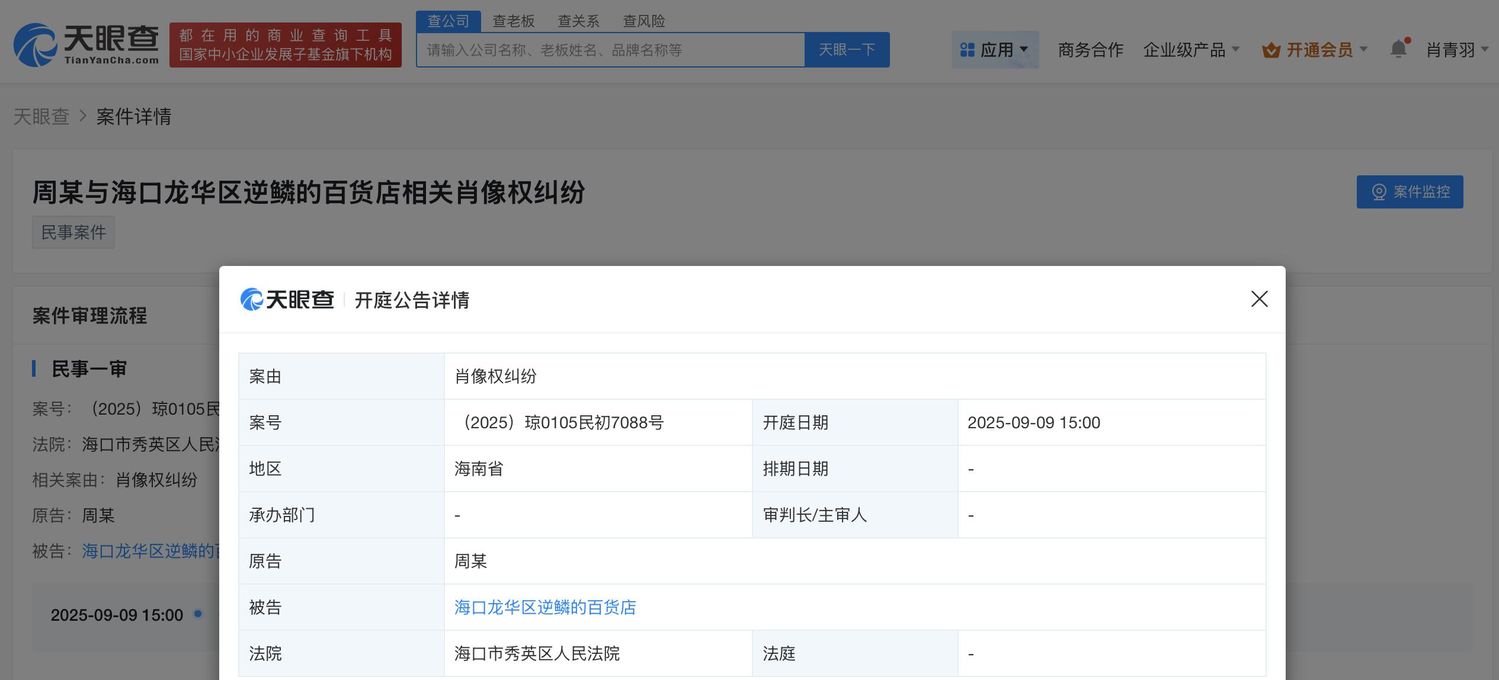Open the 商务合作 link
Screen dimensions: 1499x680
pos(1091,50)
